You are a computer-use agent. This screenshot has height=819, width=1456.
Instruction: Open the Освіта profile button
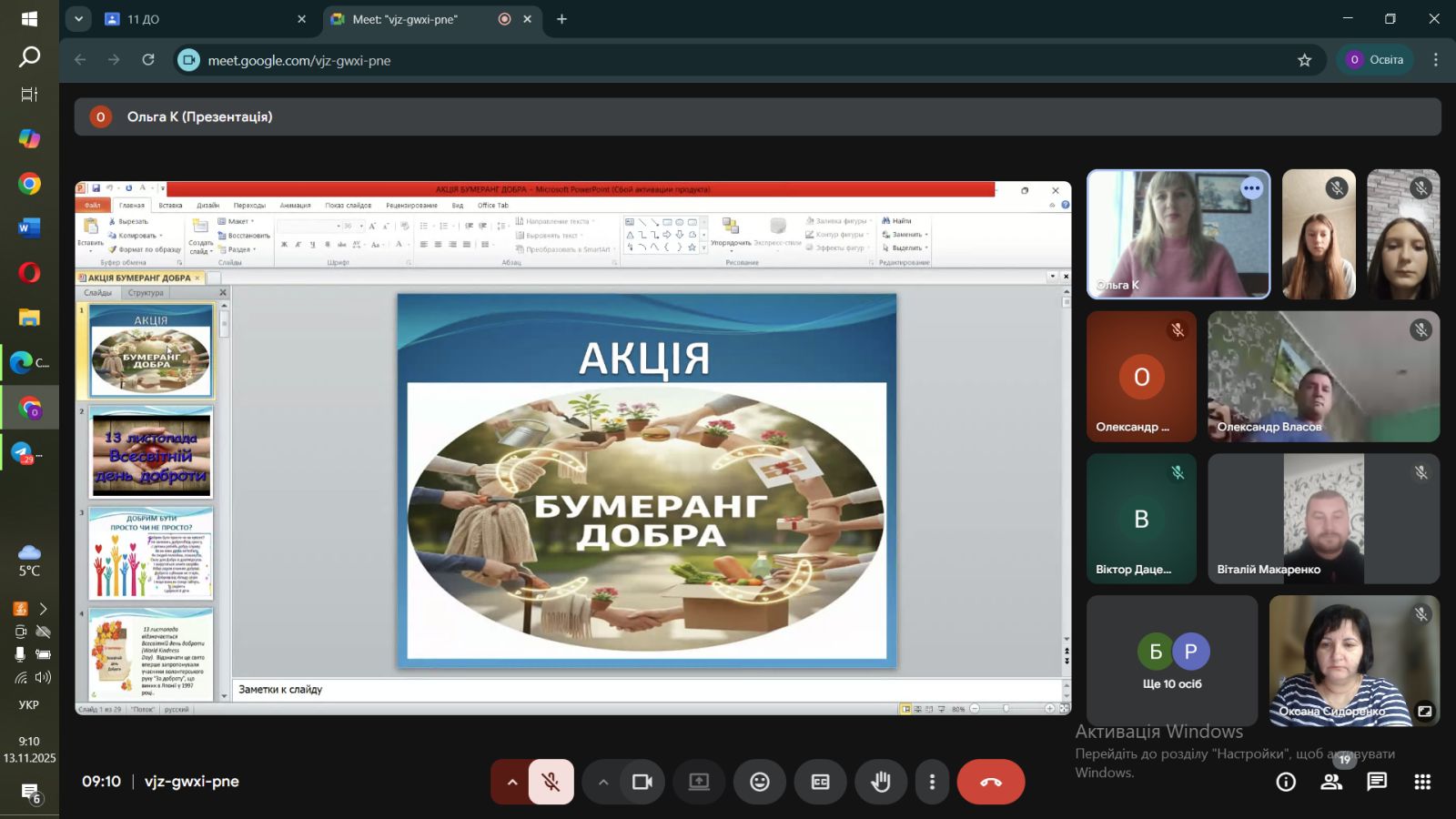pos(1375,60)
